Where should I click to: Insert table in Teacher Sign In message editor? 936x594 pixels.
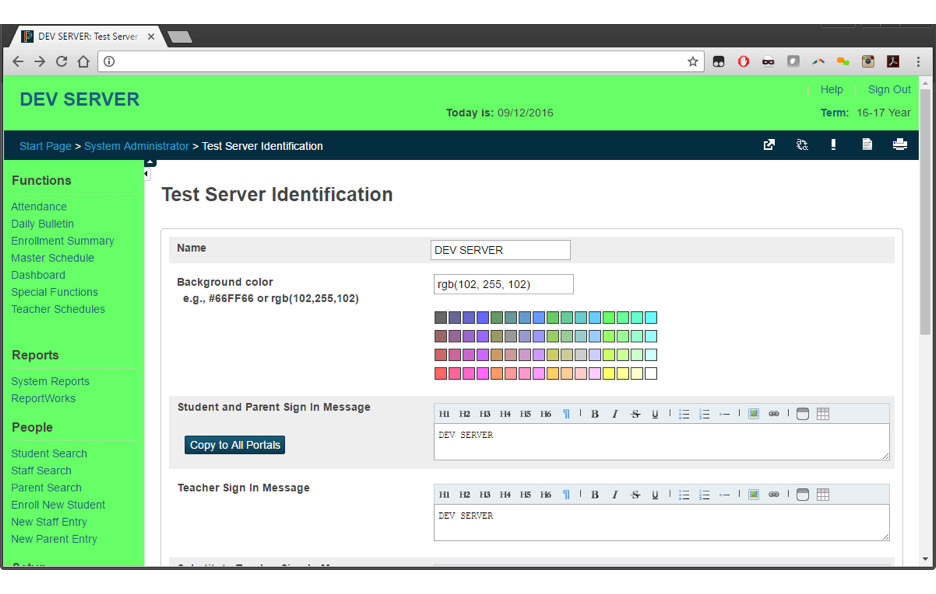(x=823, y=495)
